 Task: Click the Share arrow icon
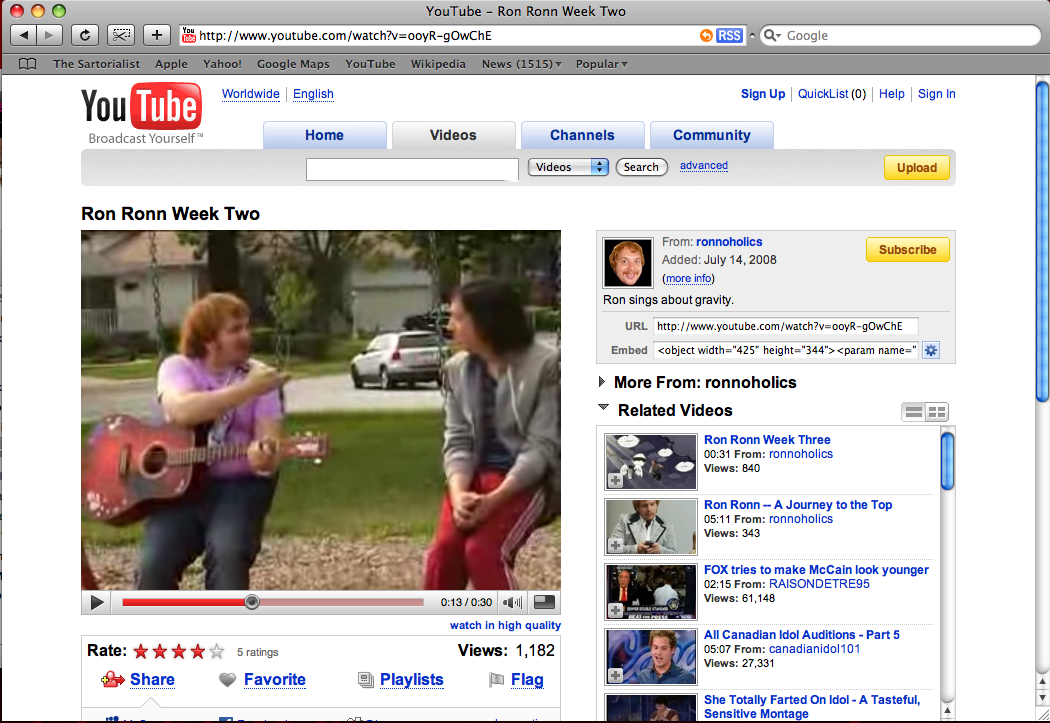112,680
